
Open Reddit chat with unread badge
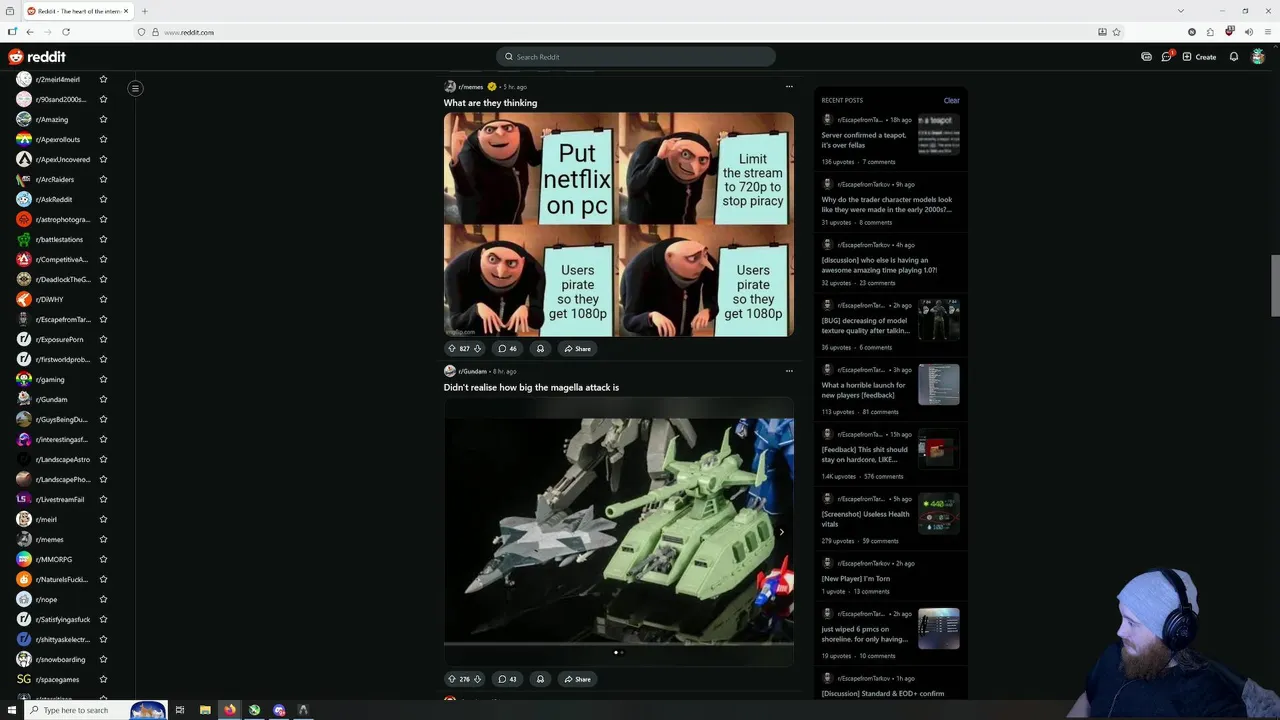pos(1166,57)
